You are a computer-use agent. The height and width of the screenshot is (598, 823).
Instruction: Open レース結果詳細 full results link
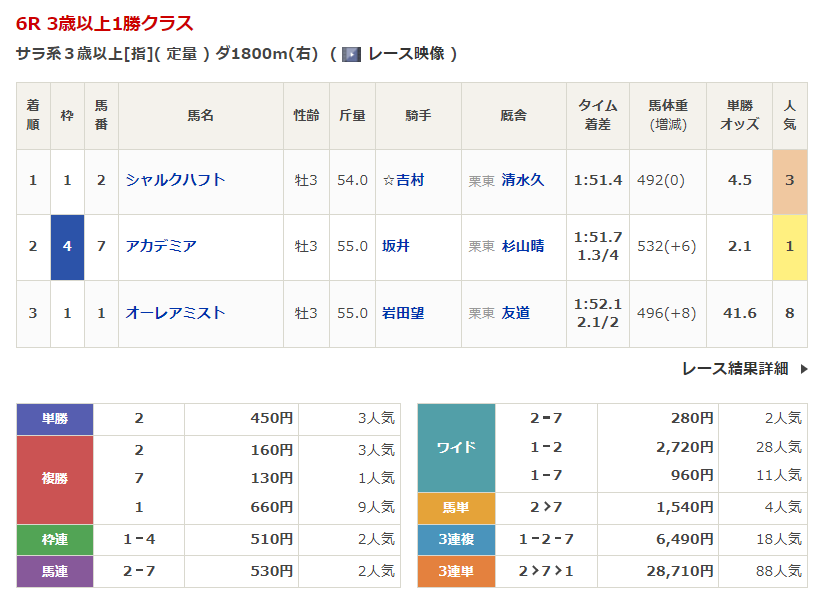coord(735,368)
